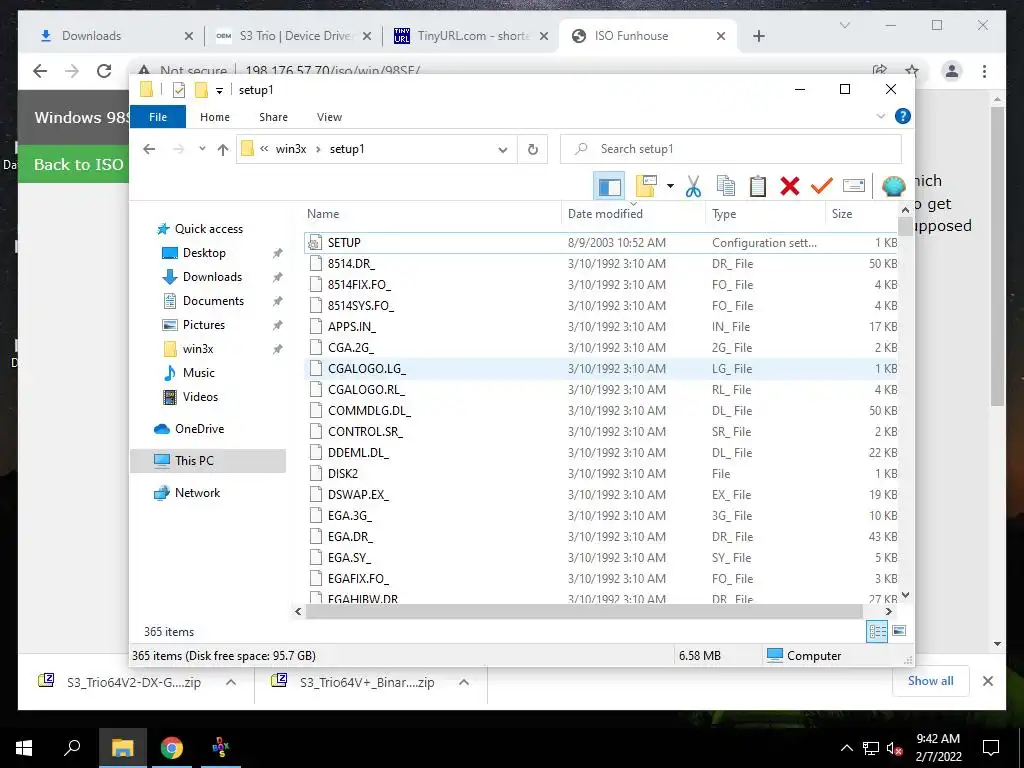Reload the Chrome page
Viewport: 1024px width, 768px height.
[104, 71]
